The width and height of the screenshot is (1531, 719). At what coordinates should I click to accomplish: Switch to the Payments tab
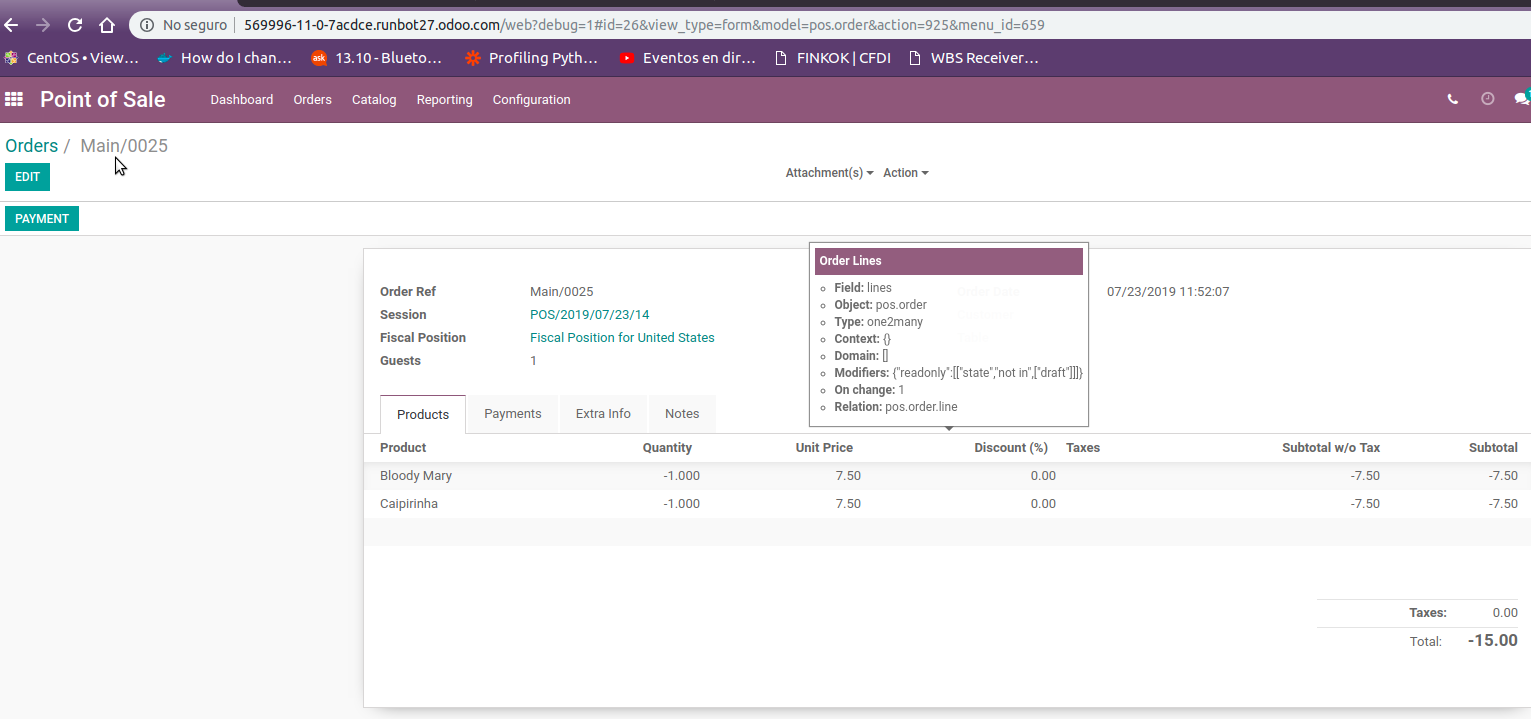[512, 413]
